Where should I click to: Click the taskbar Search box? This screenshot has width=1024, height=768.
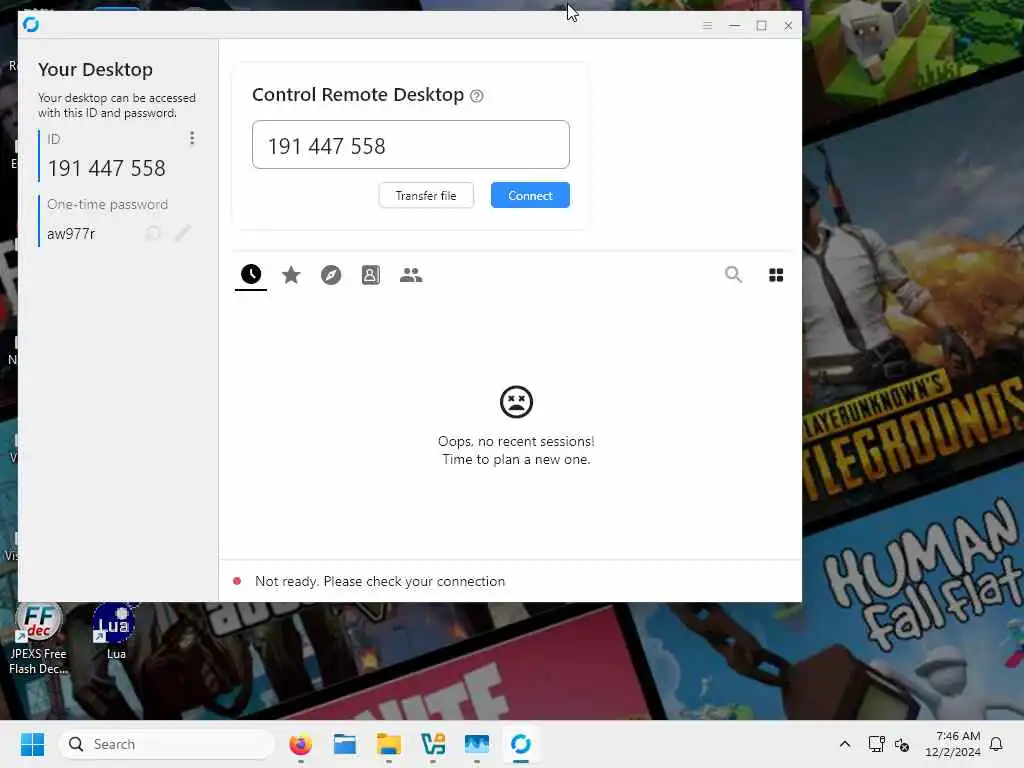point(167,744)
